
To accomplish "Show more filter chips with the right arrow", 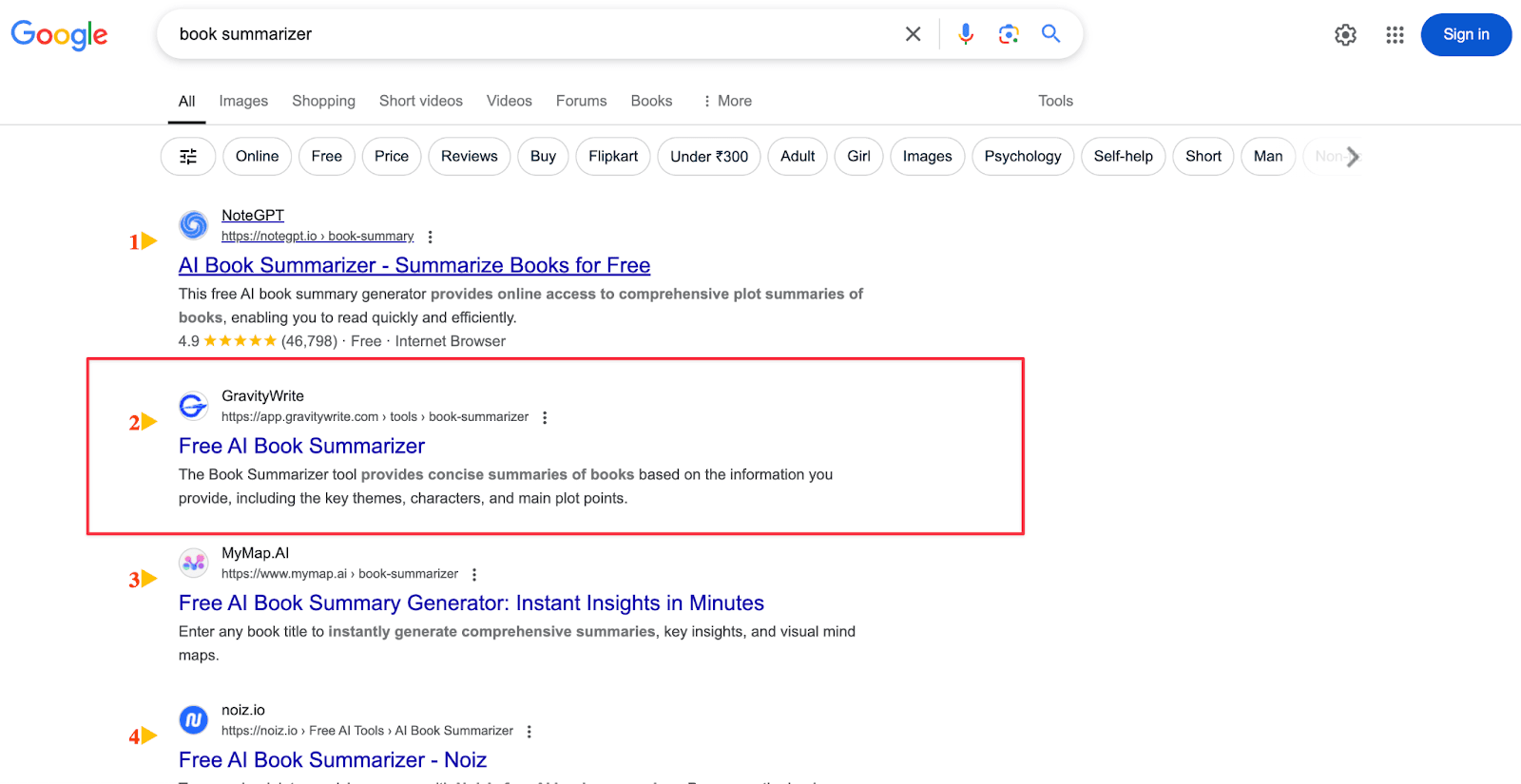I will (1352, 157).
